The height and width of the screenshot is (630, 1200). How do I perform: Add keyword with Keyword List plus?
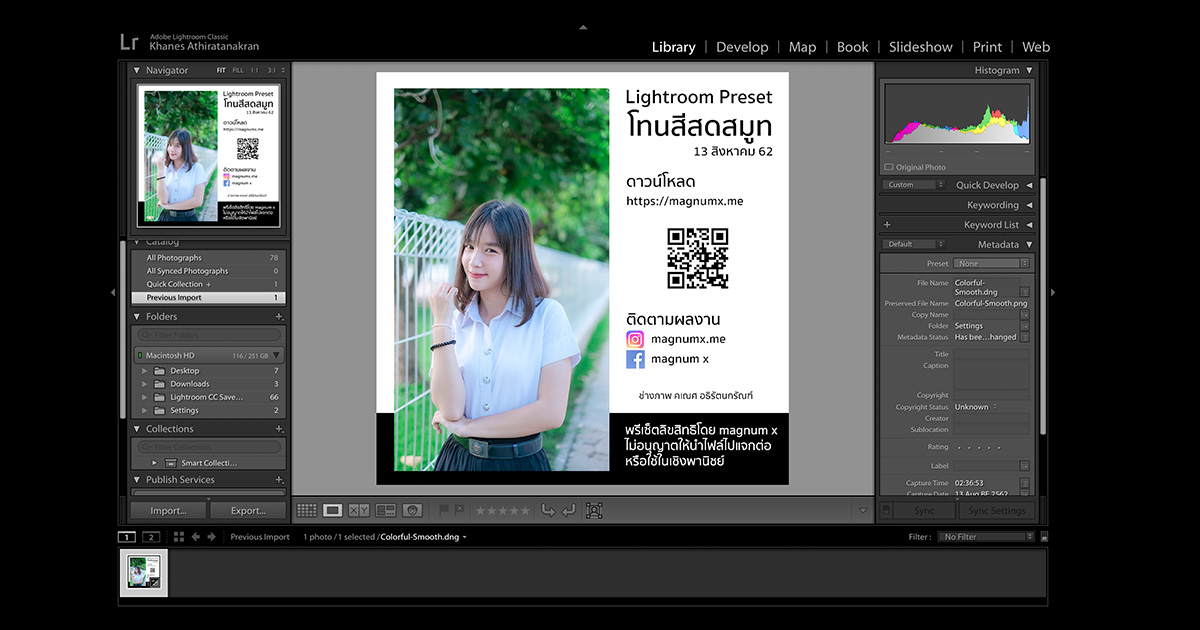pyautogui.click(x=887, y=225)
